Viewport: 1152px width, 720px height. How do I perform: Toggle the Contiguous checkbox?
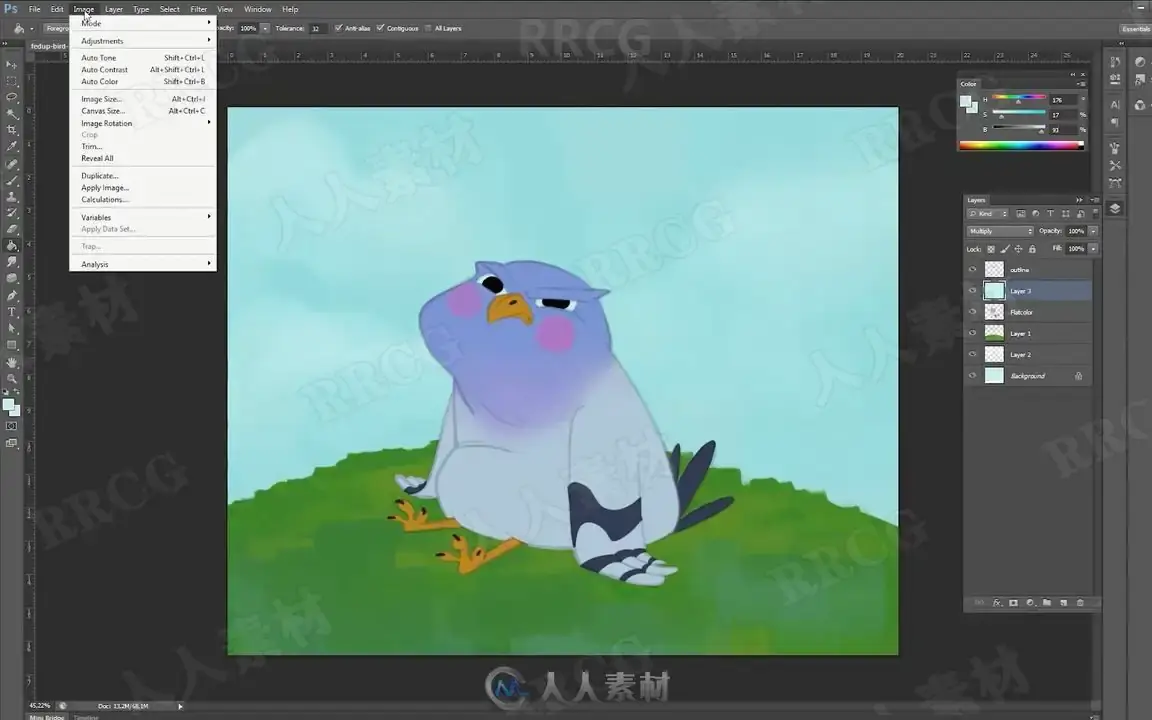tap(381, 28)
